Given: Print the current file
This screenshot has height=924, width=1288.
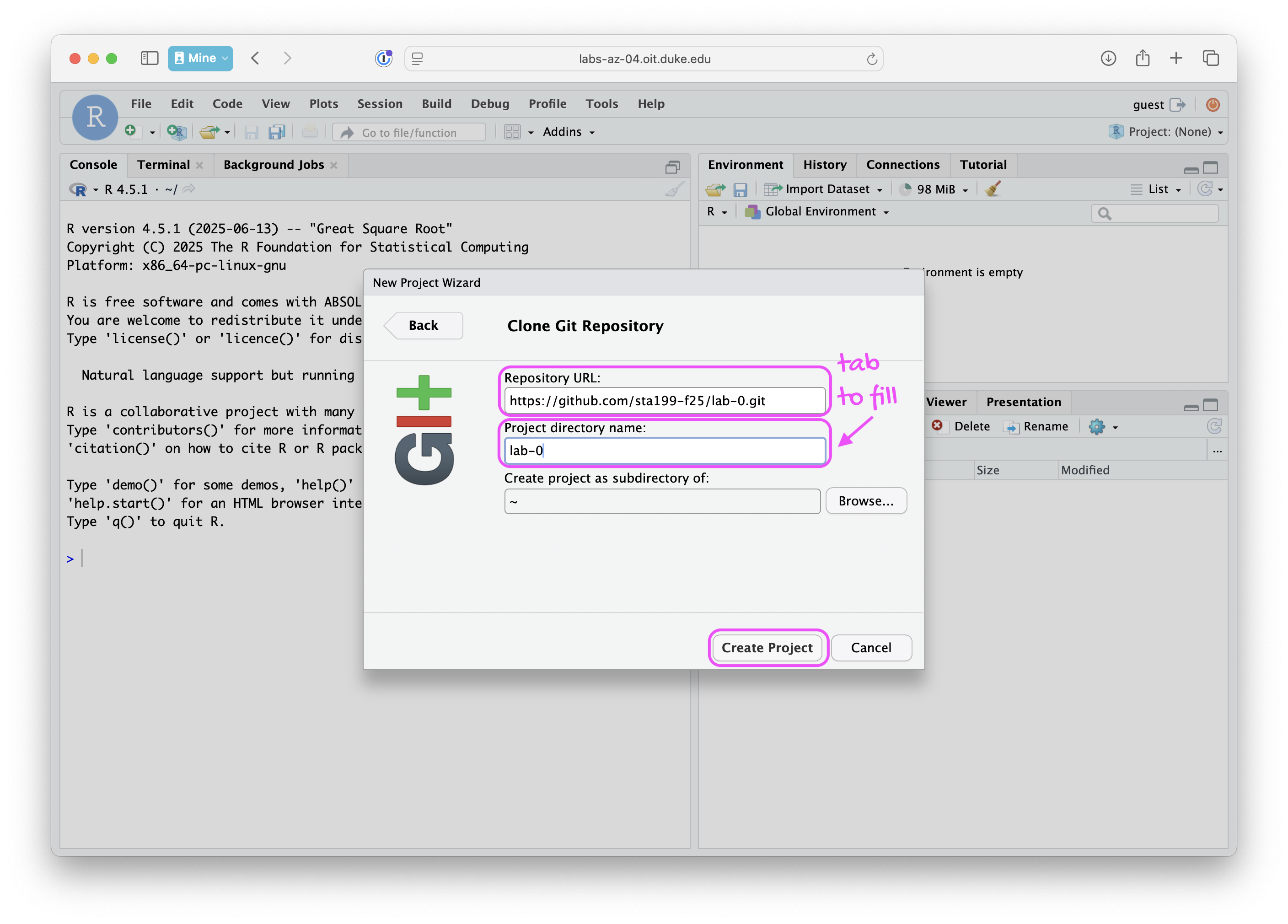Looking at the screenshot, I should pos(310,132).
